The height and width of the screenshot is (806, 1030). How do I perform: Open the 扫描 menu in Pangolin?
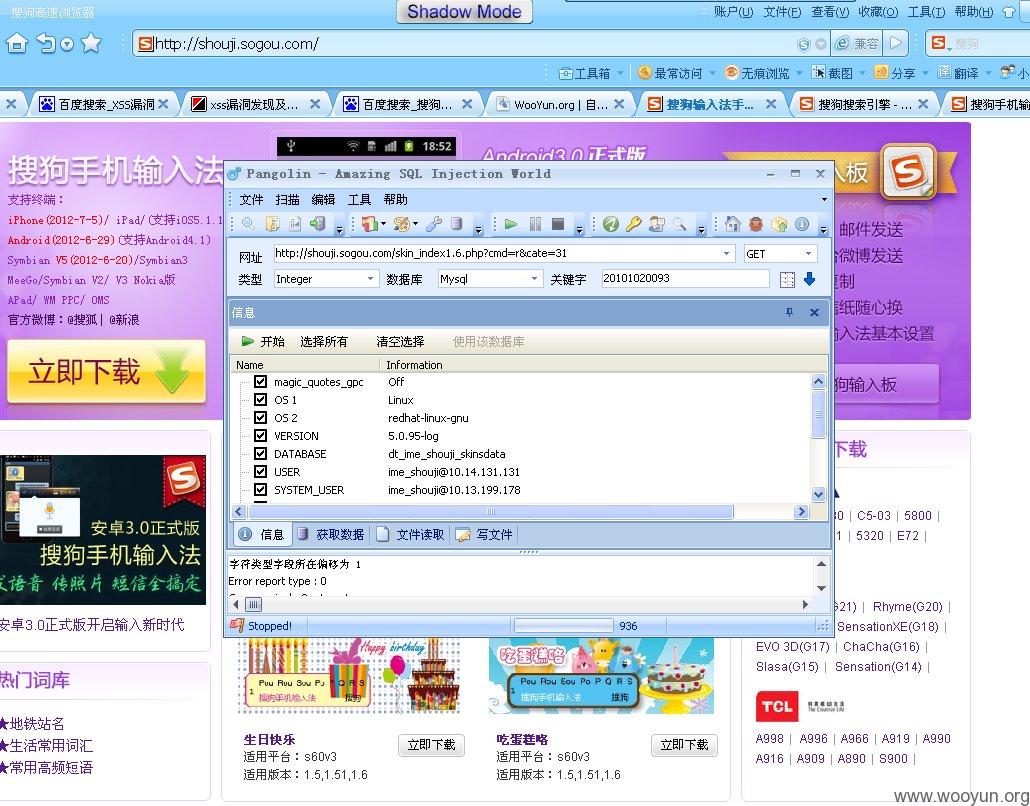287,200
